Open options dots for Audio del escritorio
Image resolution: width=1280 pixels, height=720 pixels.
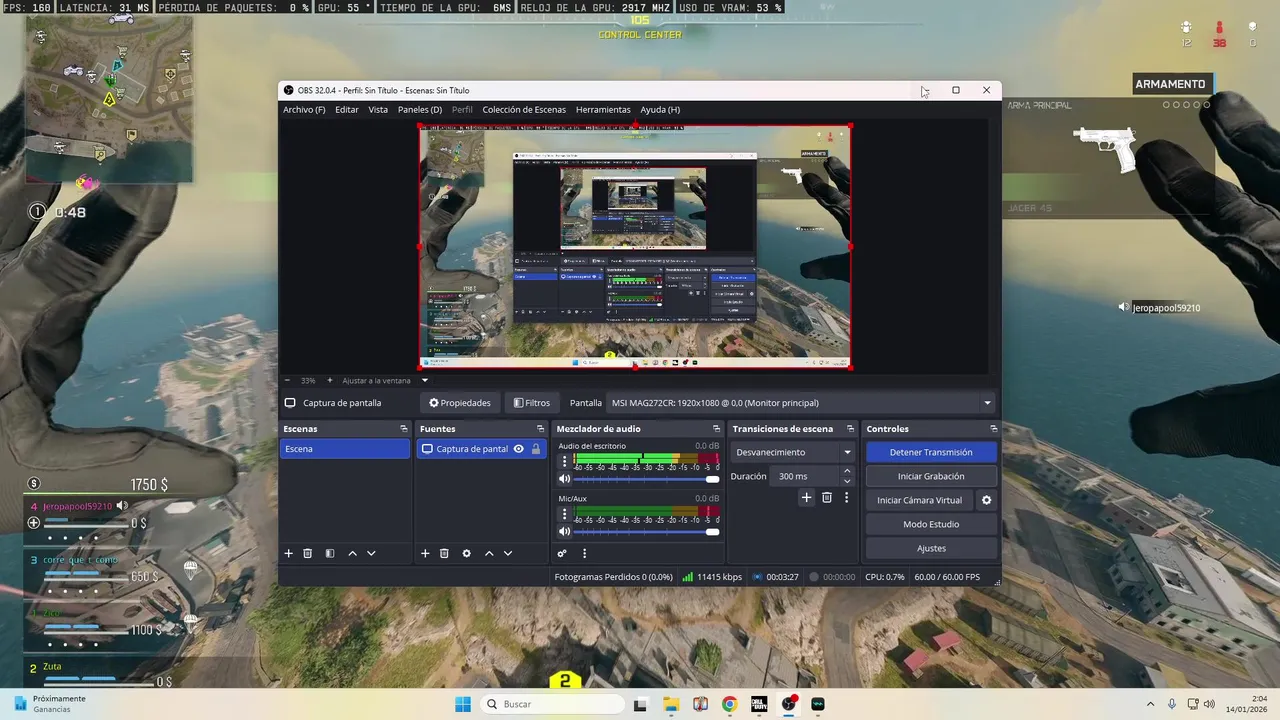[x=564, y=461]
